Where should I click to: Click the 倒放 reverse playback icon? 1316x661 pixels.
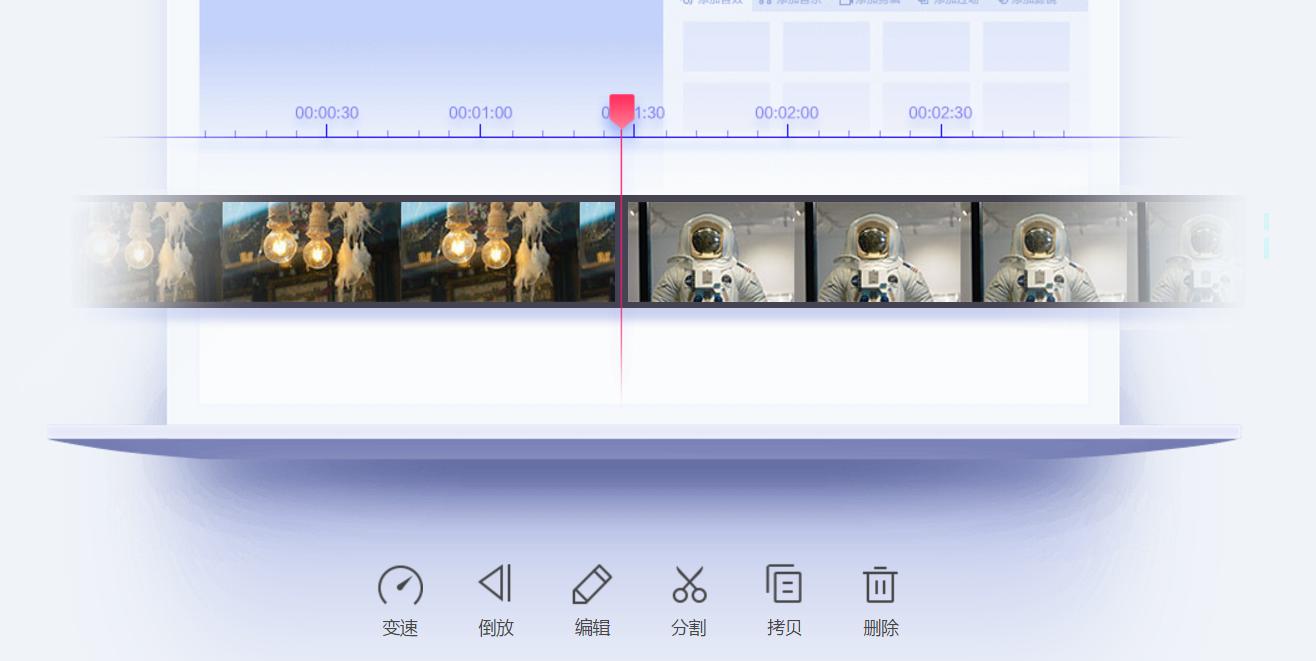coord(494,583)
